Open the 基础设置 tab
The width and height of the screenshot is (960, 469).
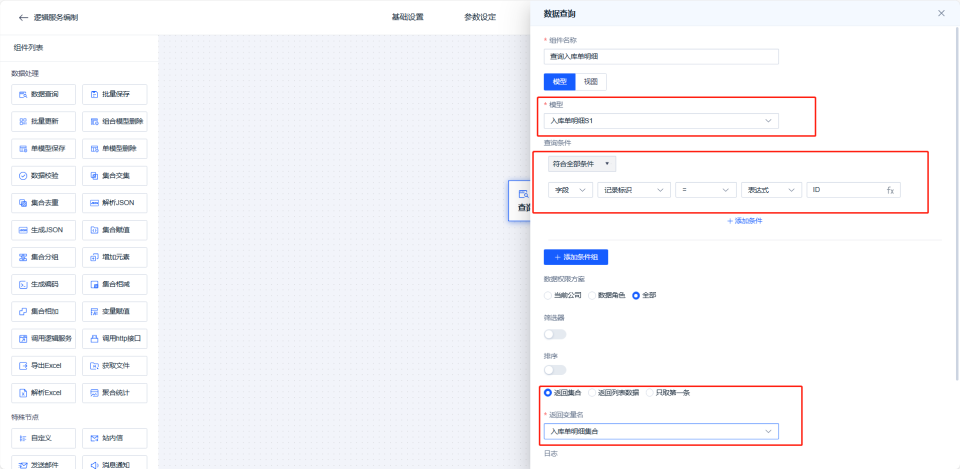click(x=408, y=17)
